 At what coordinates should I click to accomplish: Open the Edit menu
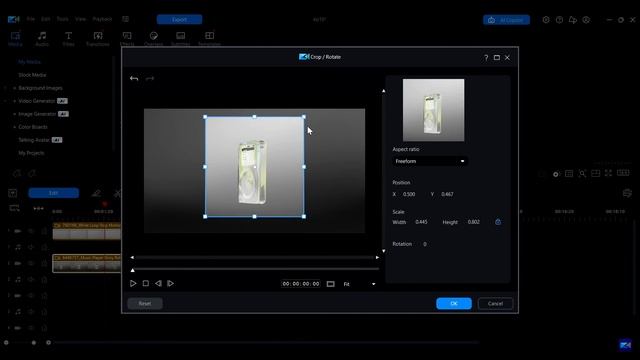pyautogui.click(x=45, y=19)
